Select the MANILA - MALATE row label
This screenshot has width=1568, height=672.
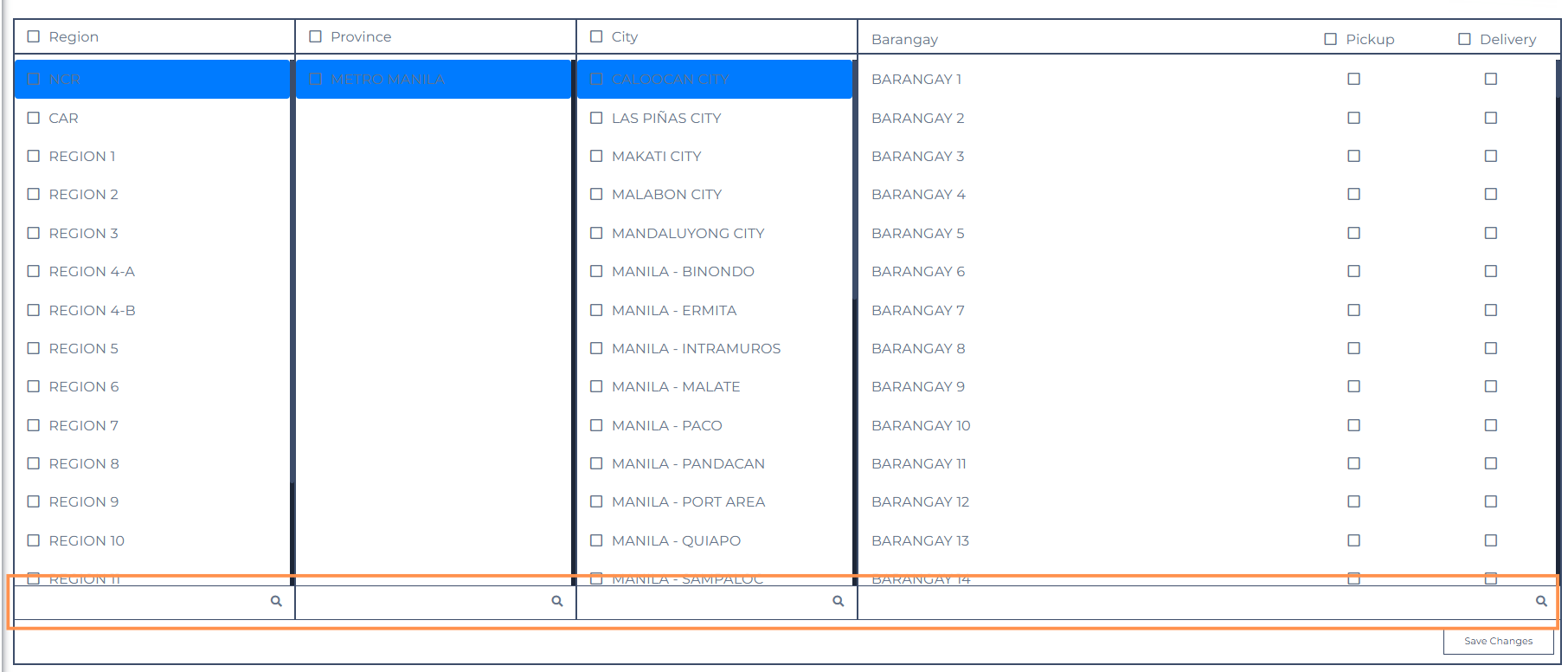pyautogui.click(x=676, y=386)
